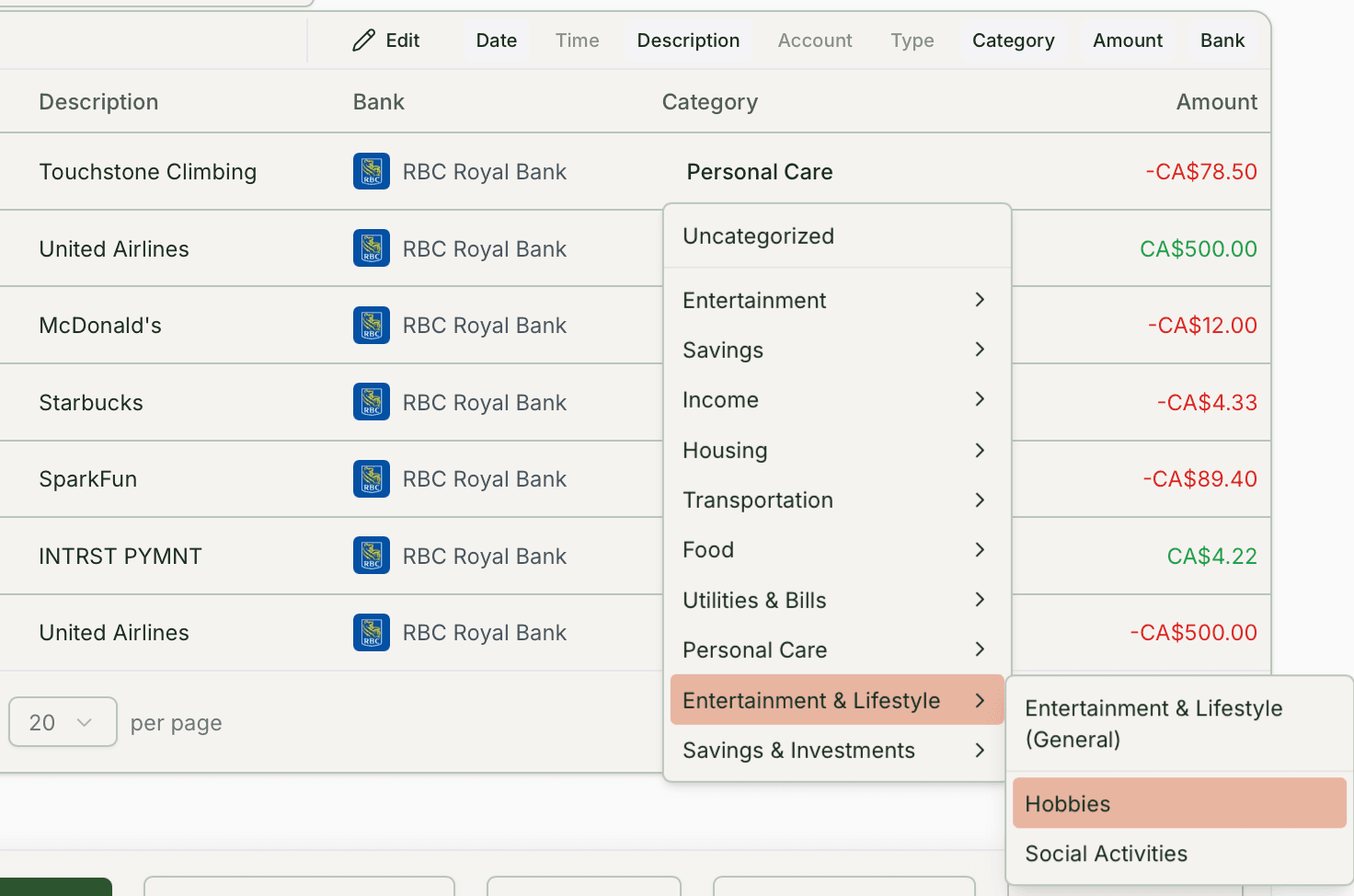1354x896 pixels.
Task: Sort by Description column header
Action: pos(98,102)
